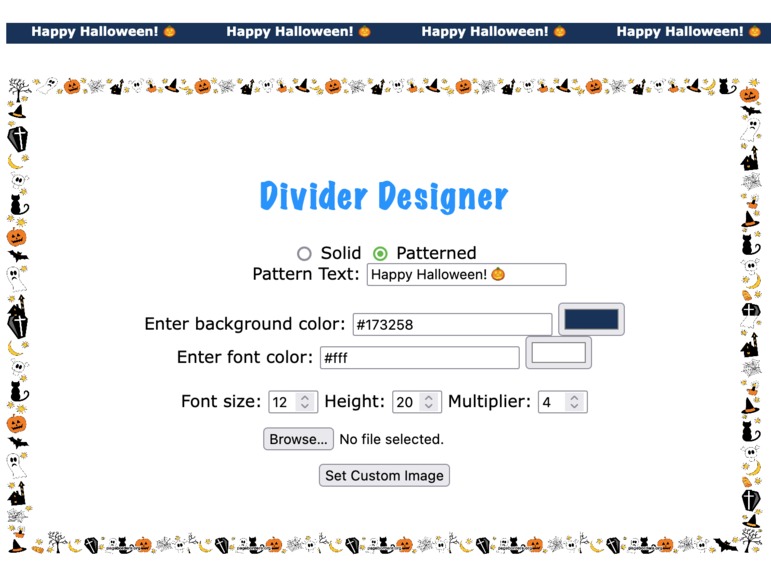Click the font color text field
This screenshot has width=771, height=573.
(x=419, y=358)
